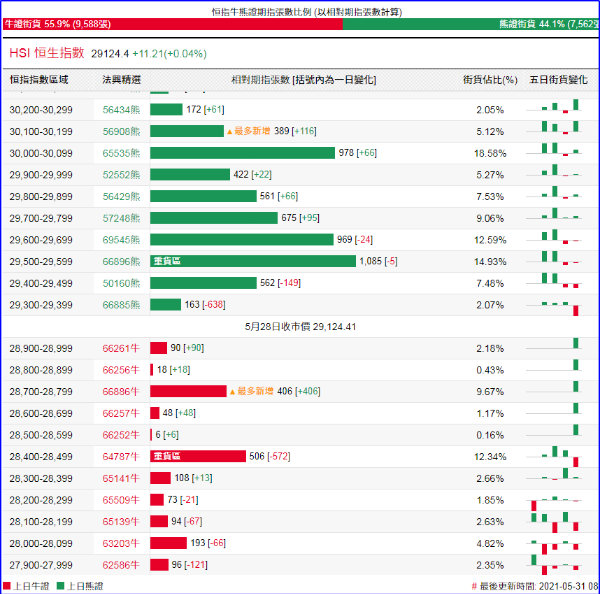Click the green 上日熊證 legend square
Image resolution: width=600 pixels, height=594 pixels.
click(x=60, y=586)
